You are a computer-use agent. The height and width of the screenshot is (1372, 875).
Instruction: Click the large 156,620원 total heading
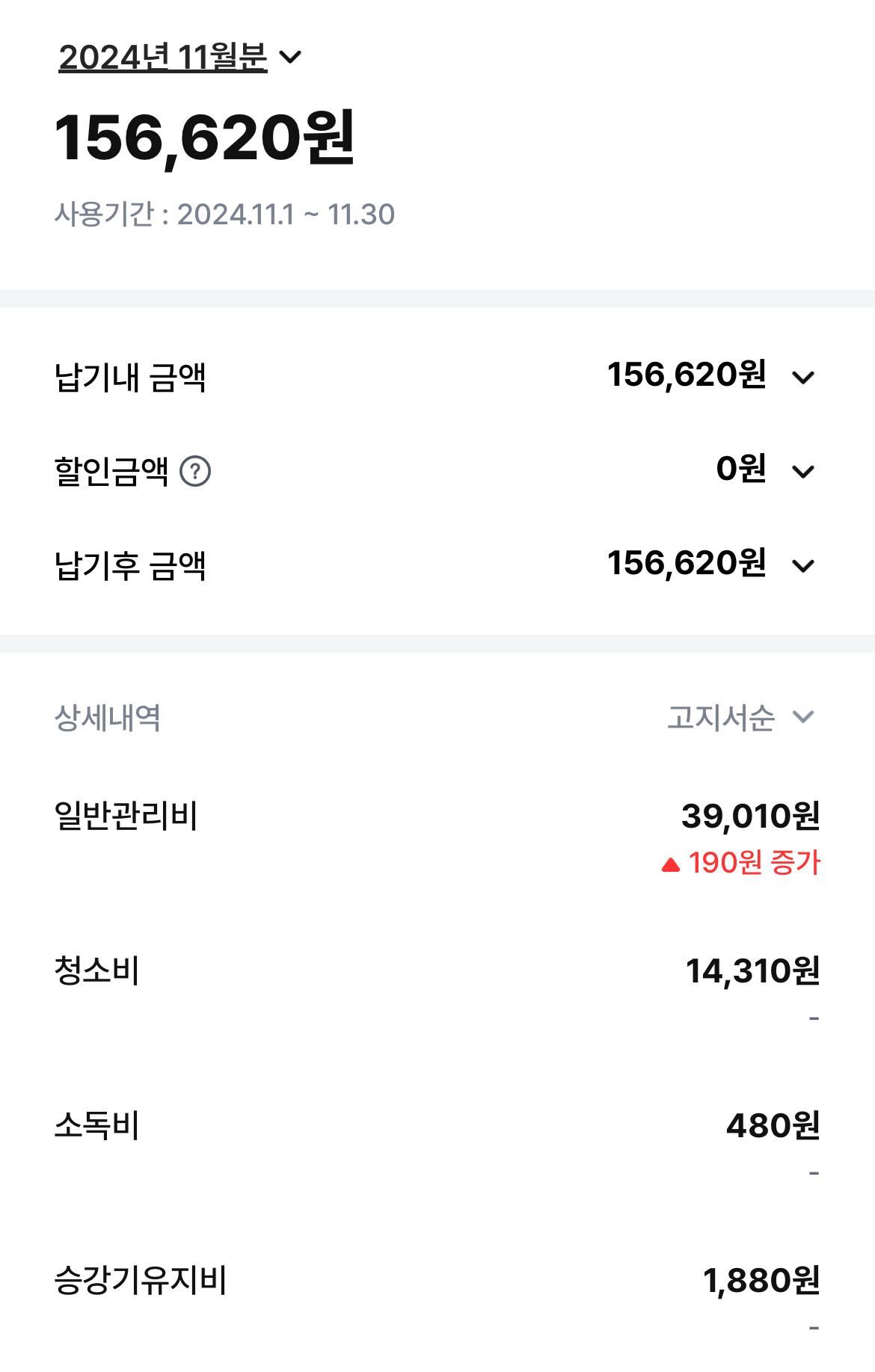(204, 138)
